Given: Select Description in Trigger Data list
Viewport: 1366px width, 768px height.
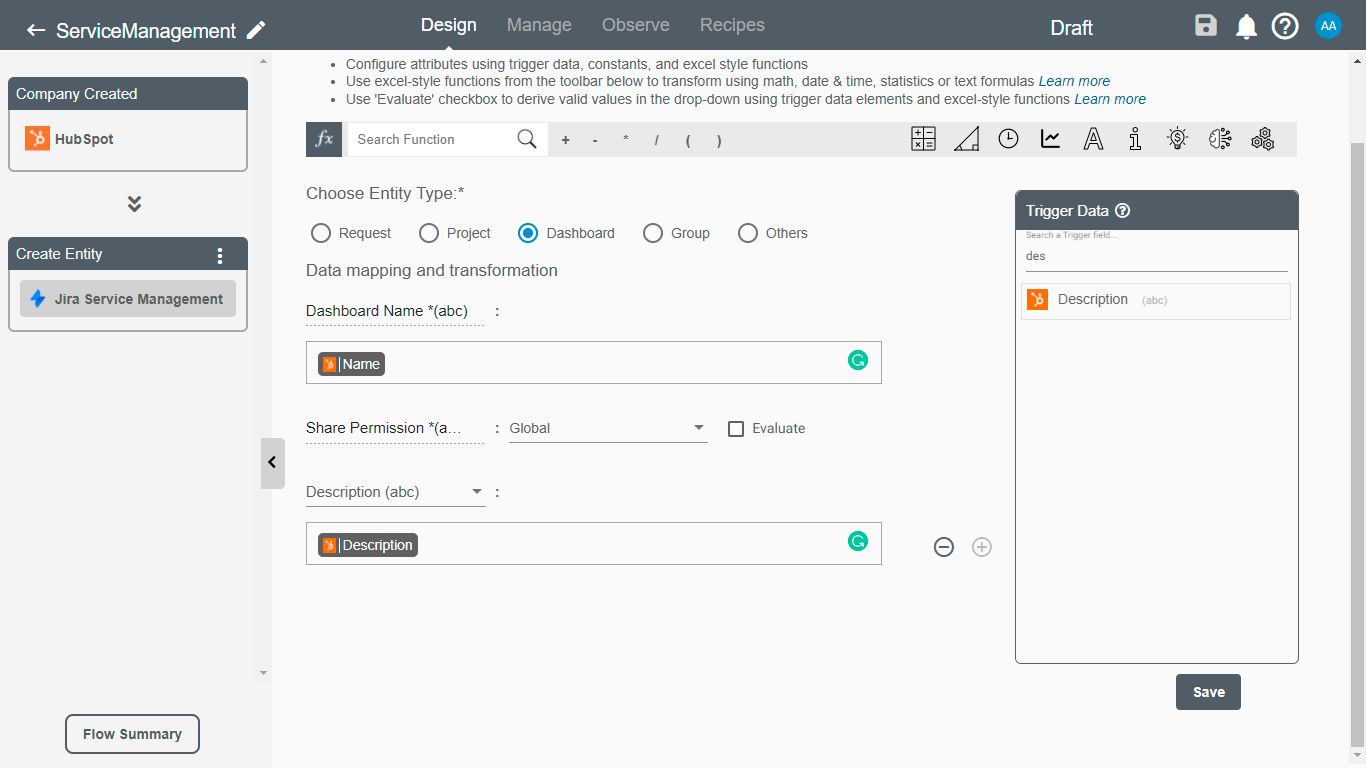Looking at the screenshot, I should 1156,300.
